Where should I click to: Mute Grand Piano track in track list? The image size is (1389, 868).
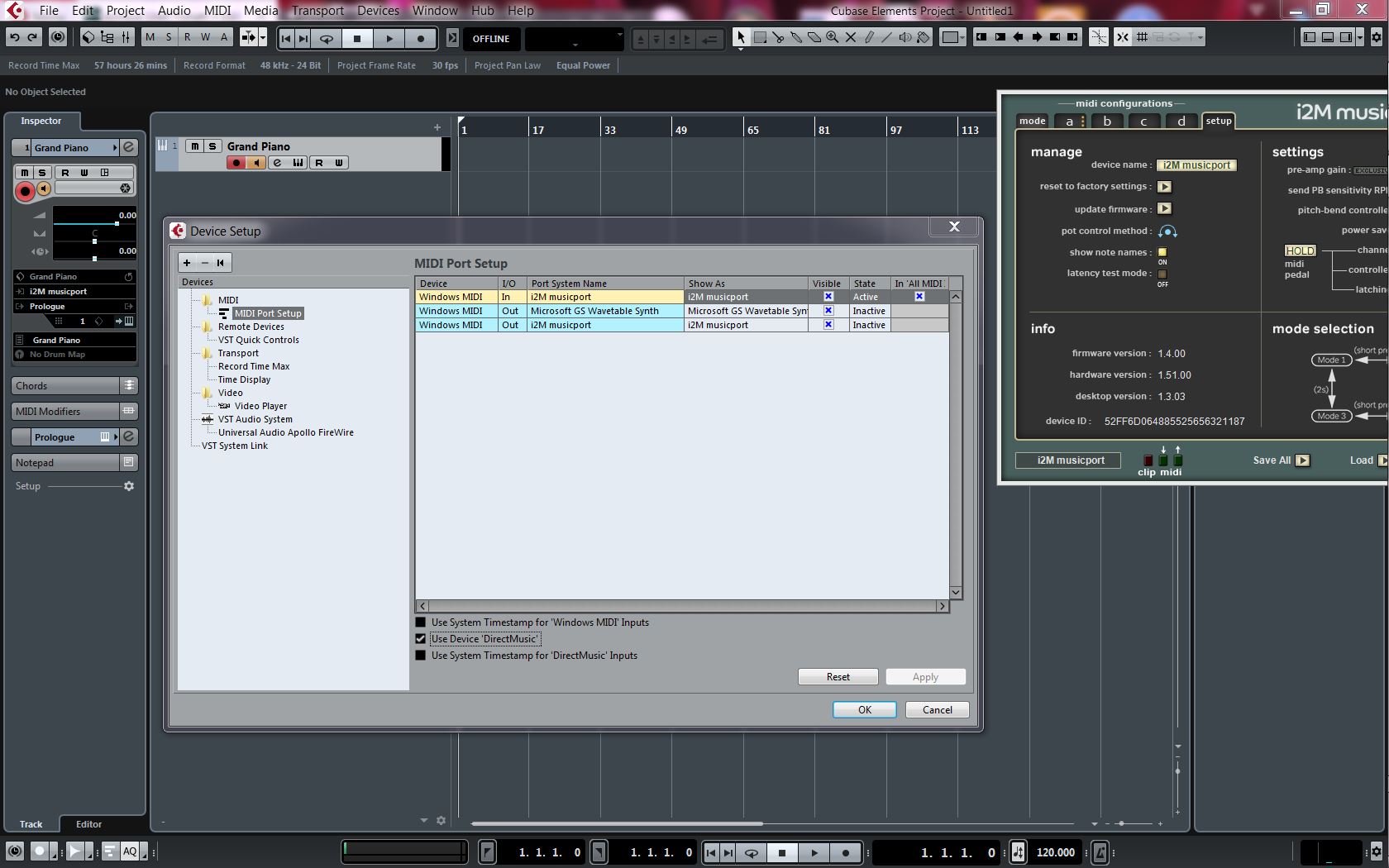194,146
